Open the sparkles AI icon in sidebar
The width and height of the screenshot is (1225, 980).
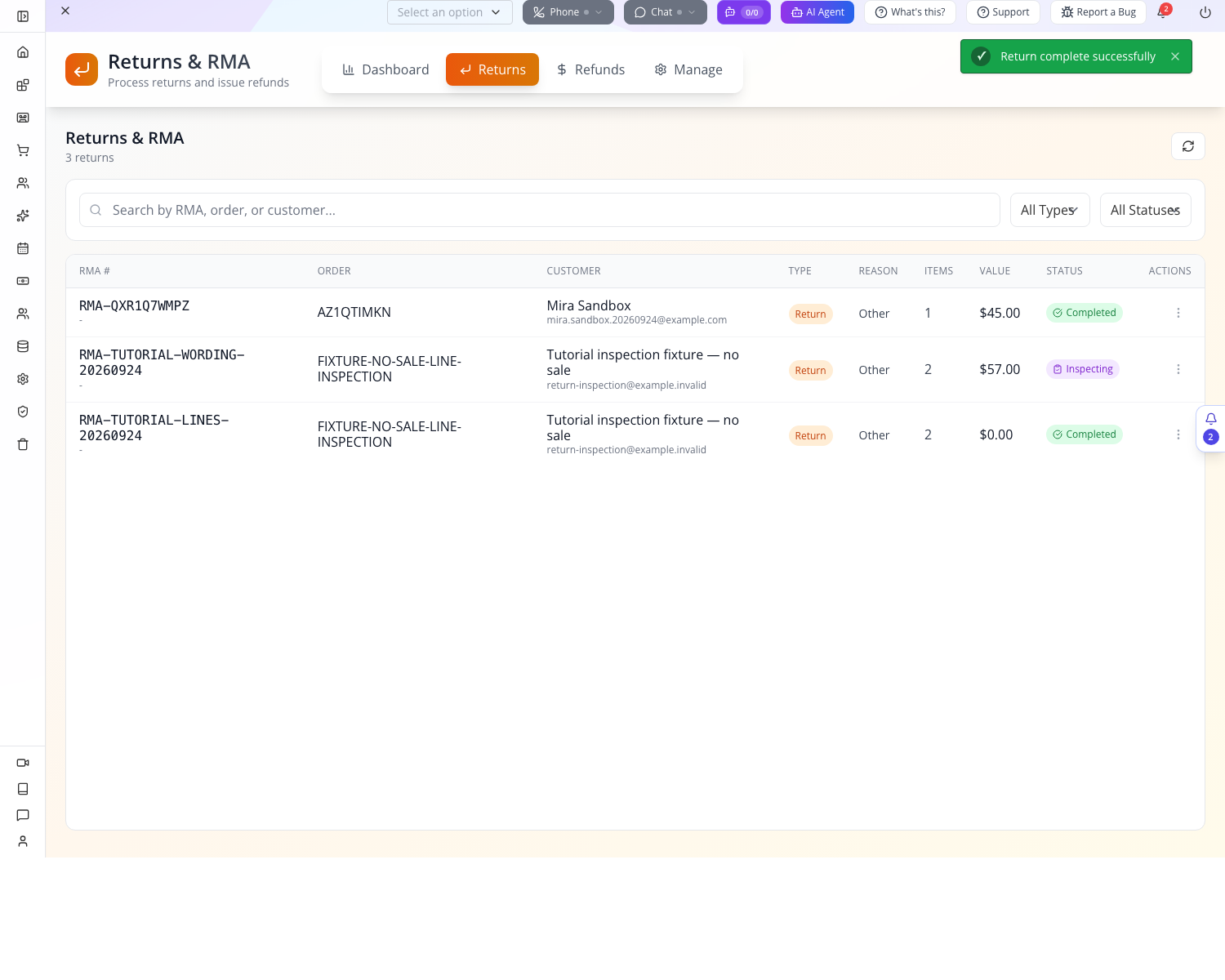pyautogui.click(x=23, y=216)
